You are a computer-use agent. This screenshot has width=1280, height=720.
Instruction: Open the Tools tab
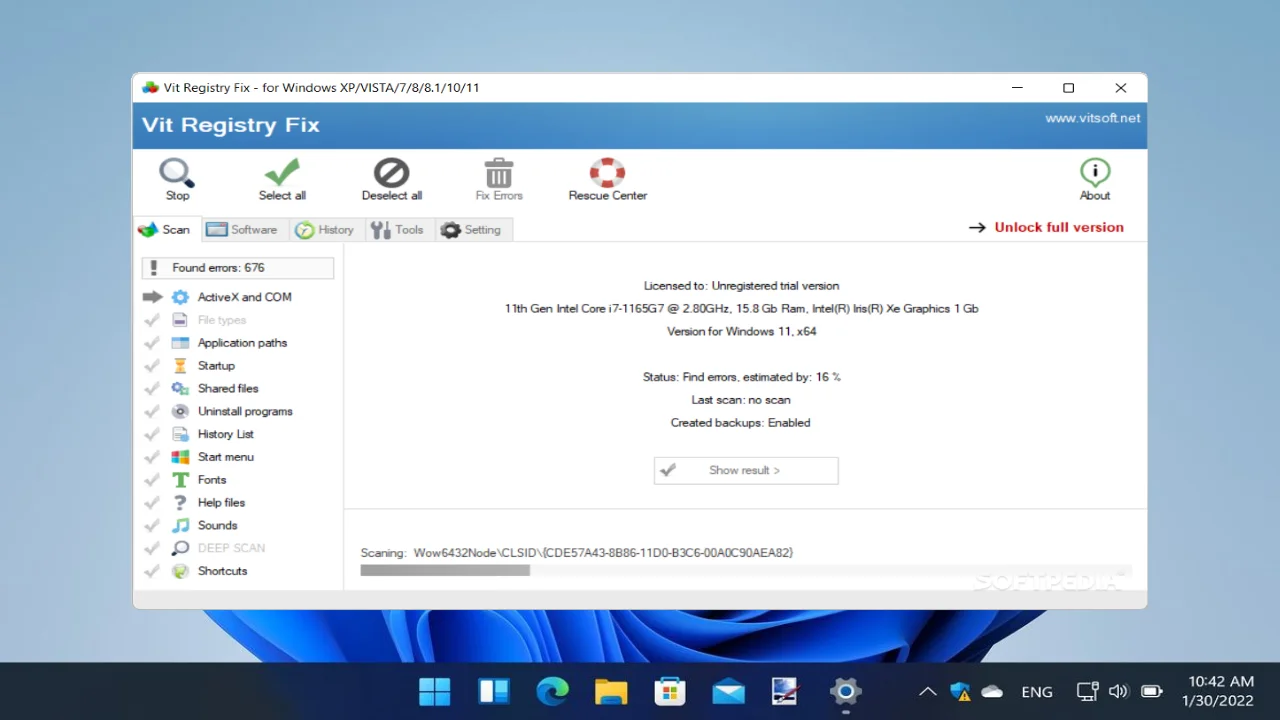pyautogui.click(x=398, y=229)
